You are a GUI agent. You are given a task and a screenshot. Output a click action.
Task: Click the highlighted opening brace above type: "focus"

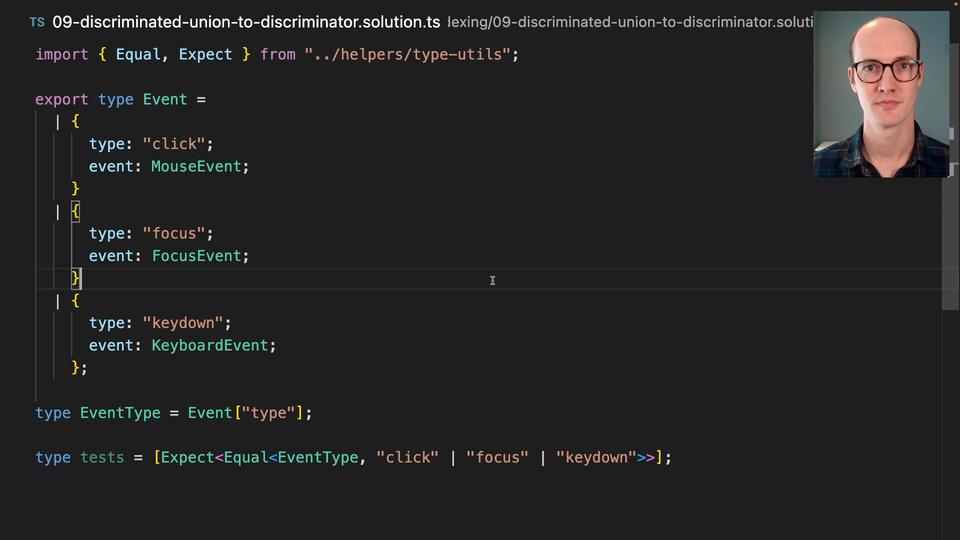coord(76,211)
